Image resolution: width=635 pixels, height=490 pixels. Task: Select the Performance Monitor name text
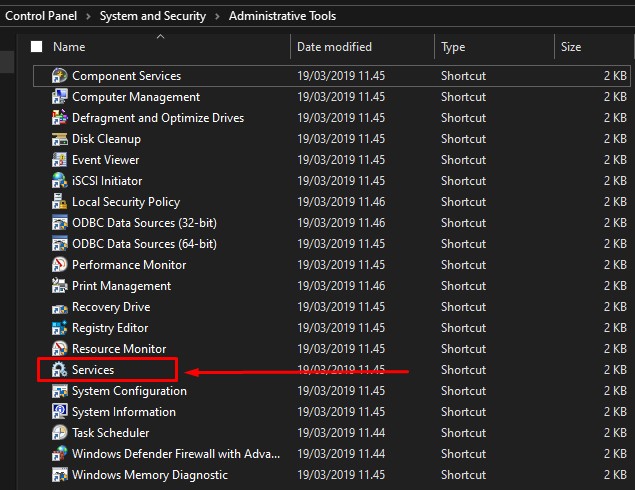pyautogui.click(x=129, y=265)
